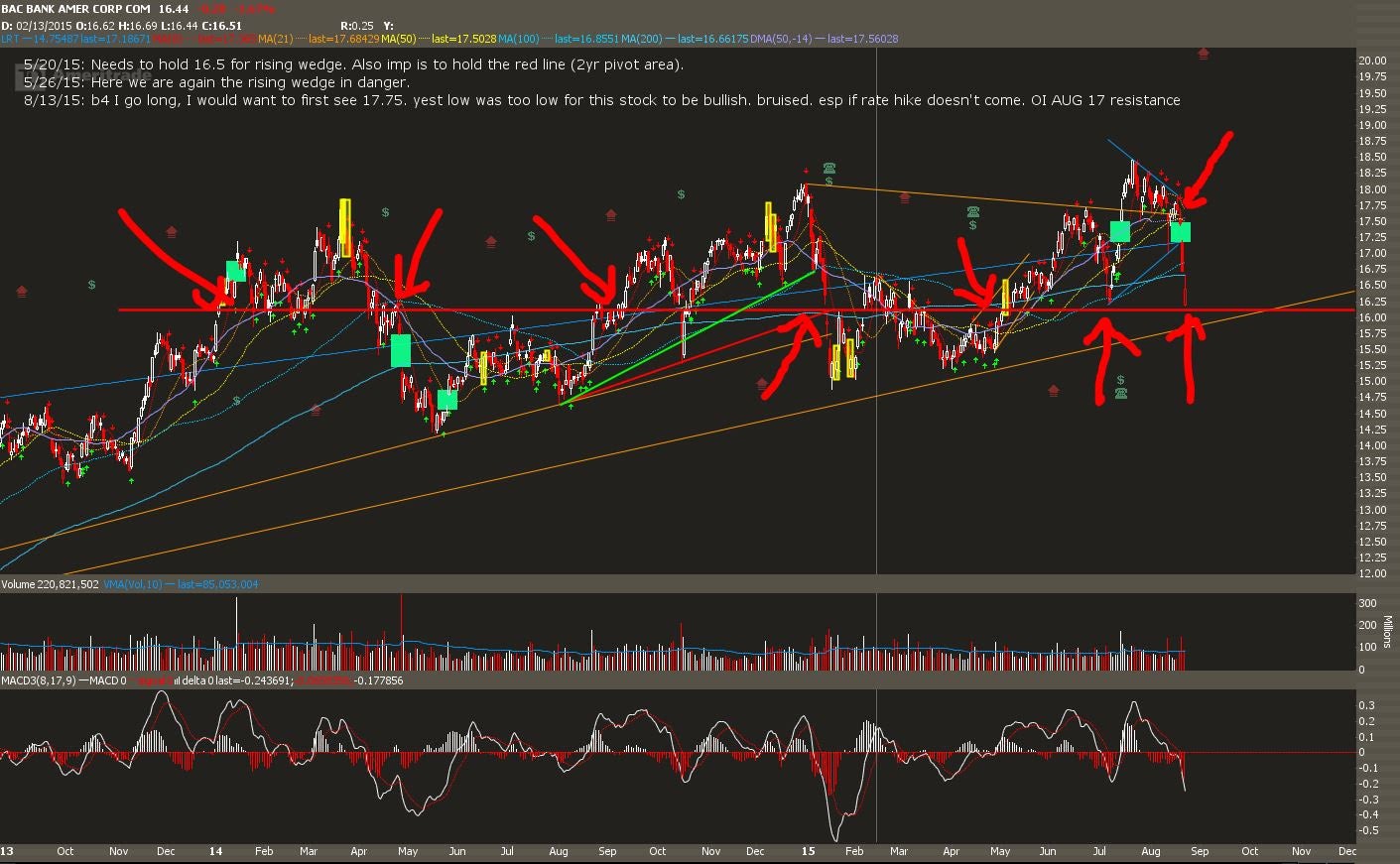Screen dimensions: 1400x864
Task: Click the 20.00 label on the price axis
Action: click(1372, 61)
